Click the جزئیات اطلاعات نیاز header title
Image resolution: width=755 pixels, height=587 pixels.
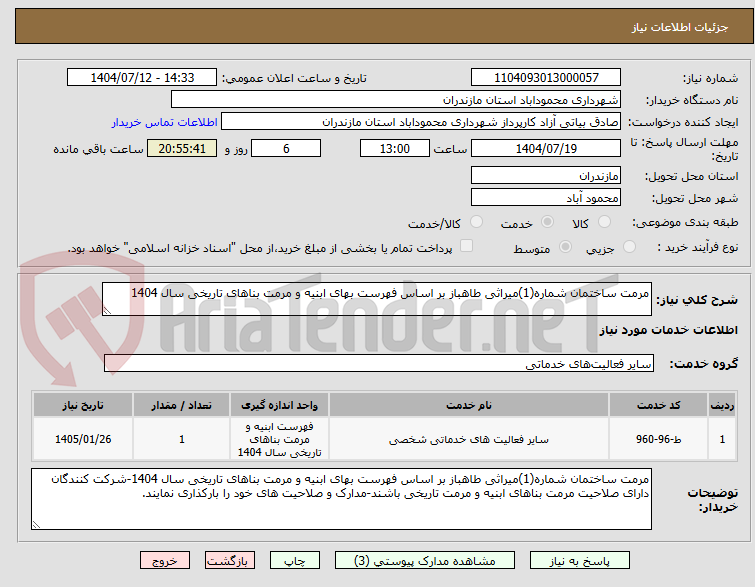(x=680, y=27)
